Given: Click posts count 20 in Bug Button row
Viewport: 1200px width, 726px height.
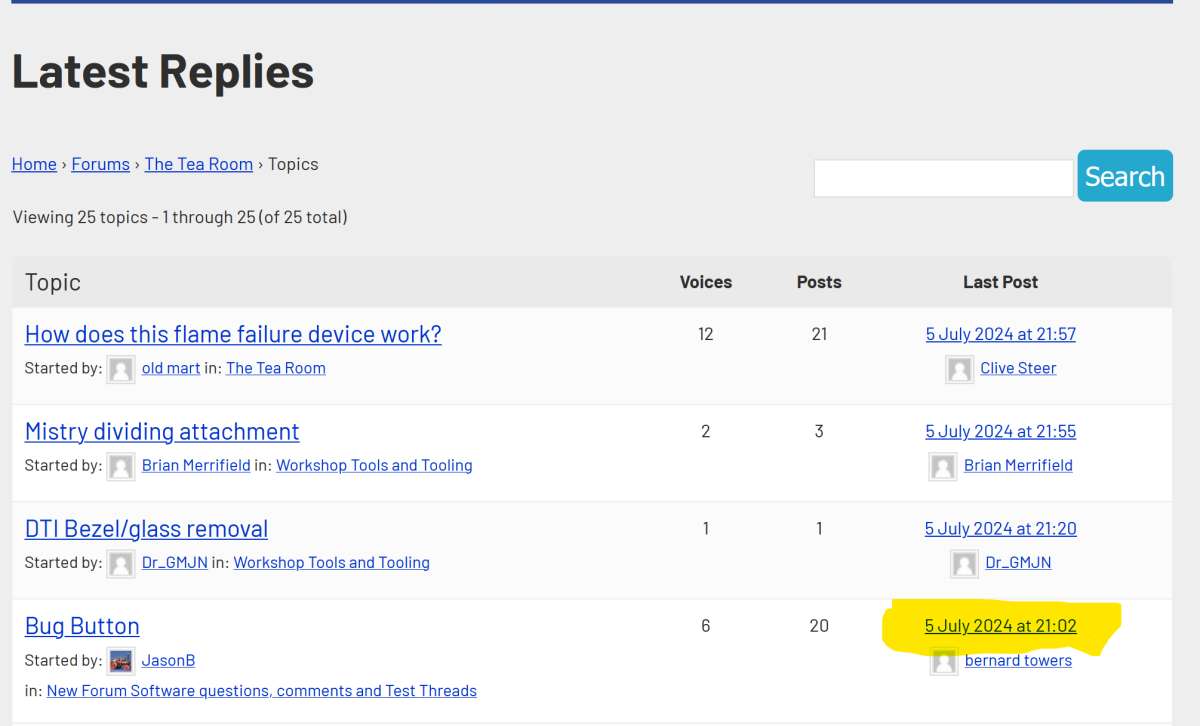Looking at the screenshot, I should [x=819, y=626].
